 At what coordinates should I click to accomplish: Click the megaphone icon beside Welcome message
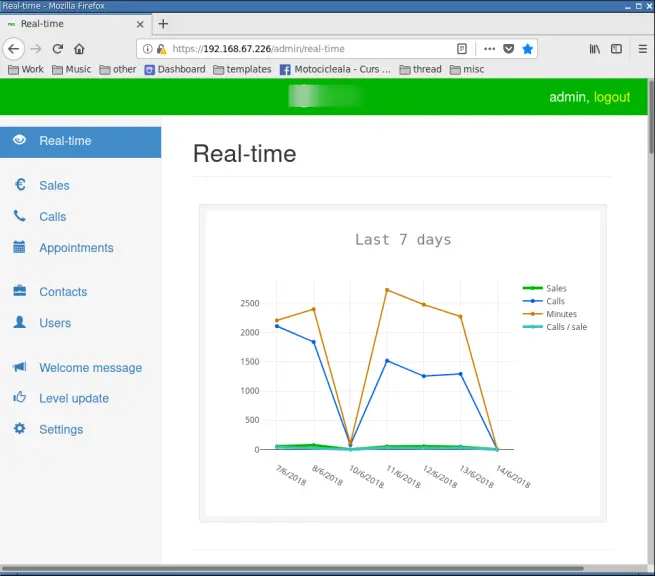19,368
